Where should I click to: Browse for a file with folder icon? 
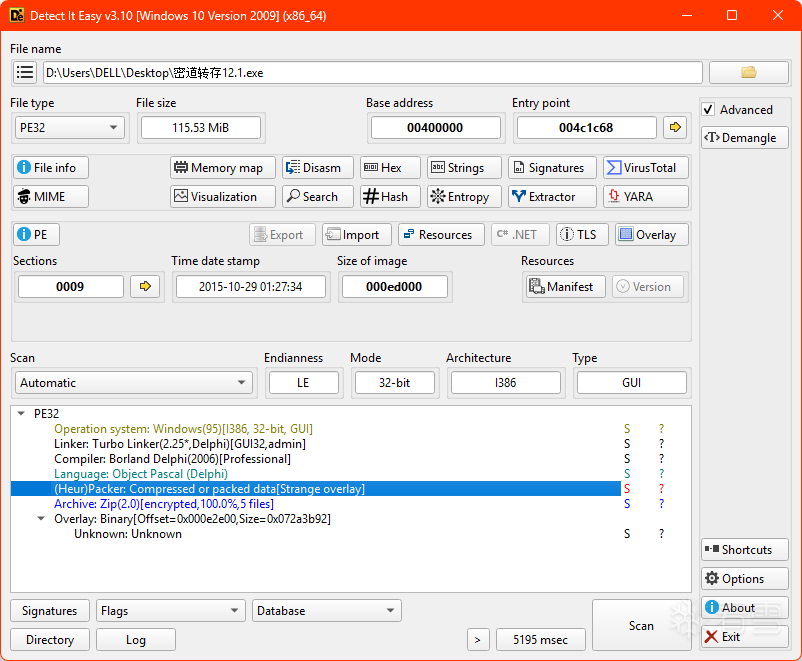tap(749, 73)
